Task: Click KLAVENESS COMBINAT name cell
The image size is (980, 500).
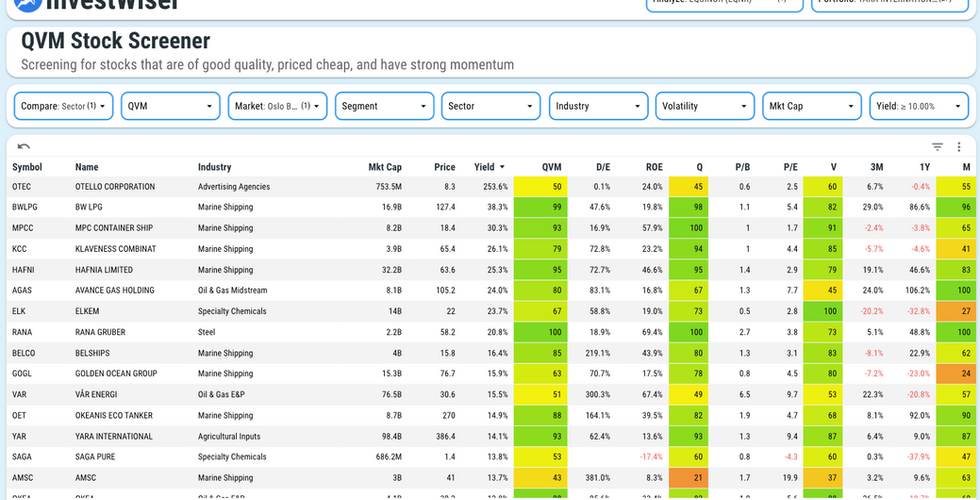Action: coord(116,249)
